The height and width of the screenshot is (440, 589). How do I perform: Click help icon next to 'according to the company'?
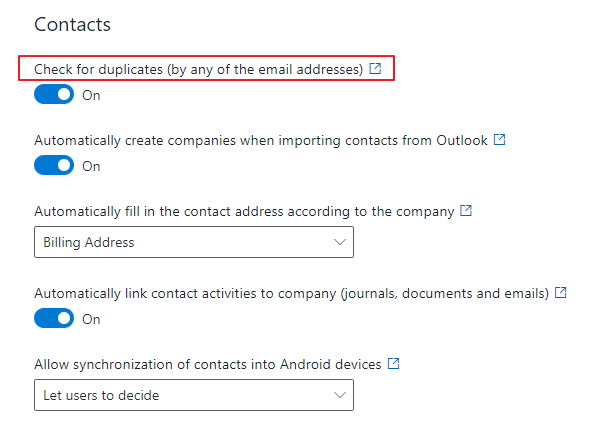click(x=466, y=211)
